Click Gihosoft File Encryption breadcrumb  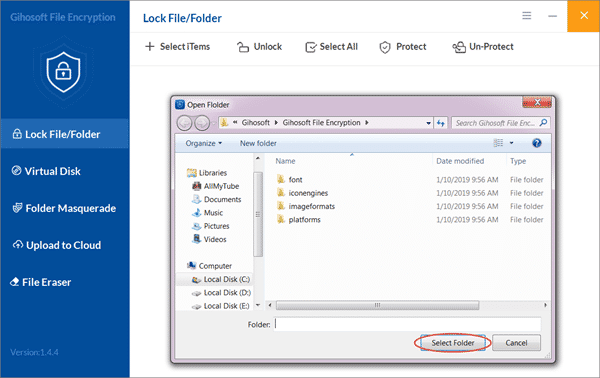[x=321, y=122]
